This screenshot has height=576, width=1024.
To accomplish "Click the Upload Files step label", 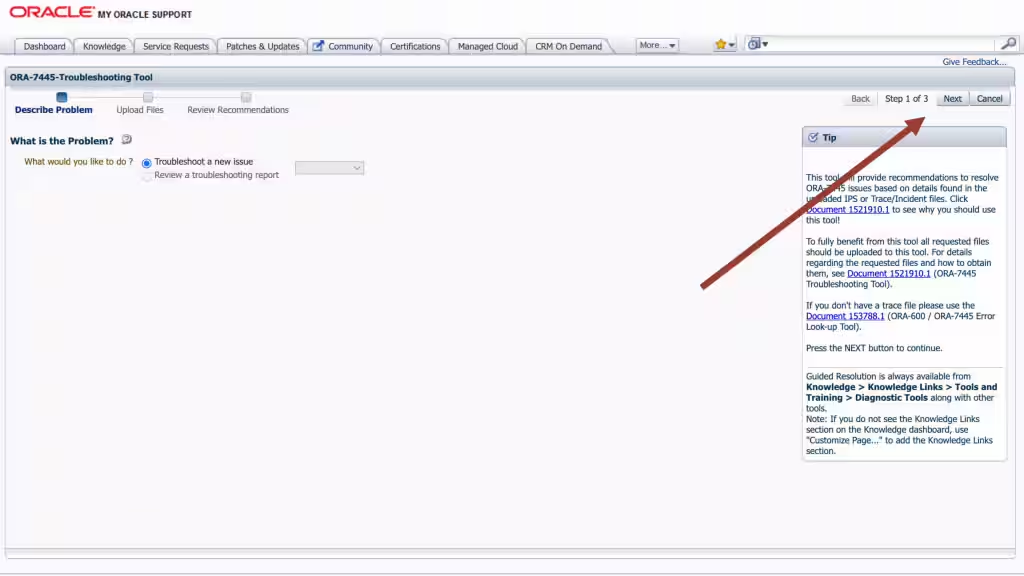I will click(x=140, y=110).
